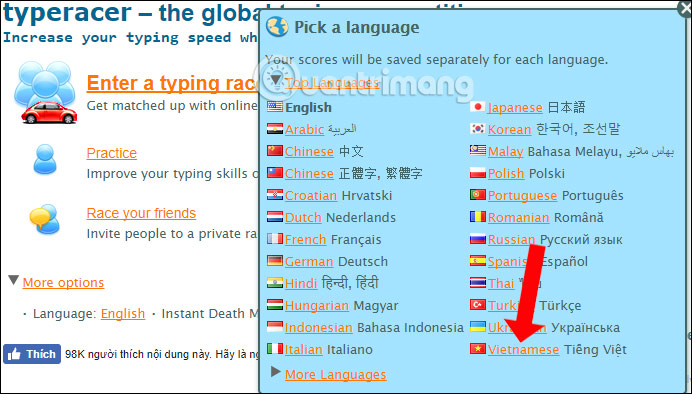
Task: Select the Hindi language link
Action: 301,283
